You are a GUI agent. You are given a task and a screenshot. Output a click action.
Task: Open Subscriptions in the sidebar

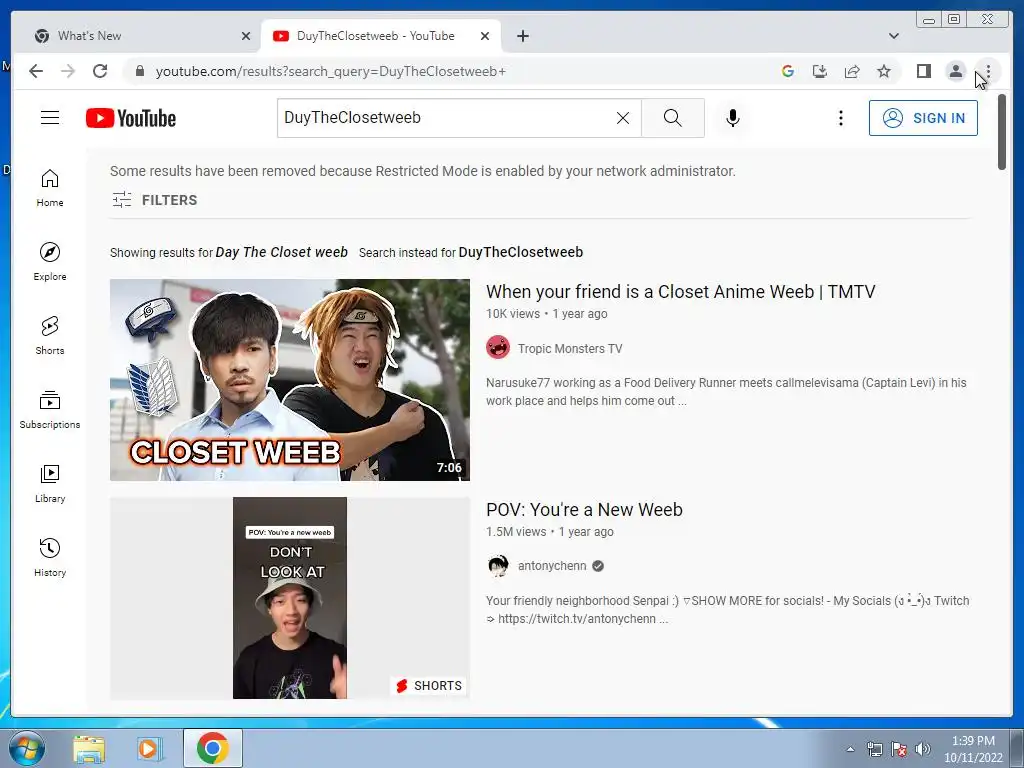pyautogui.click(x=50, y=409)
